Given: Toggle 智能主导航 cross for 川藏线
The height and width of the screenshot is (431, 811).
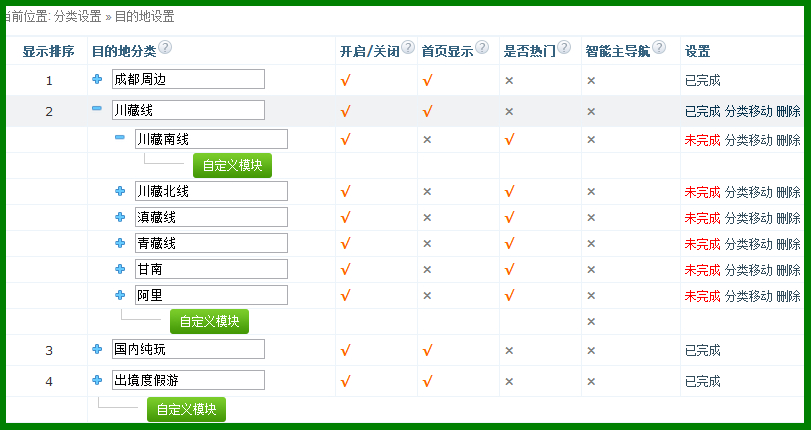Looking at the screenshot, I should click(x=591, y=111).
